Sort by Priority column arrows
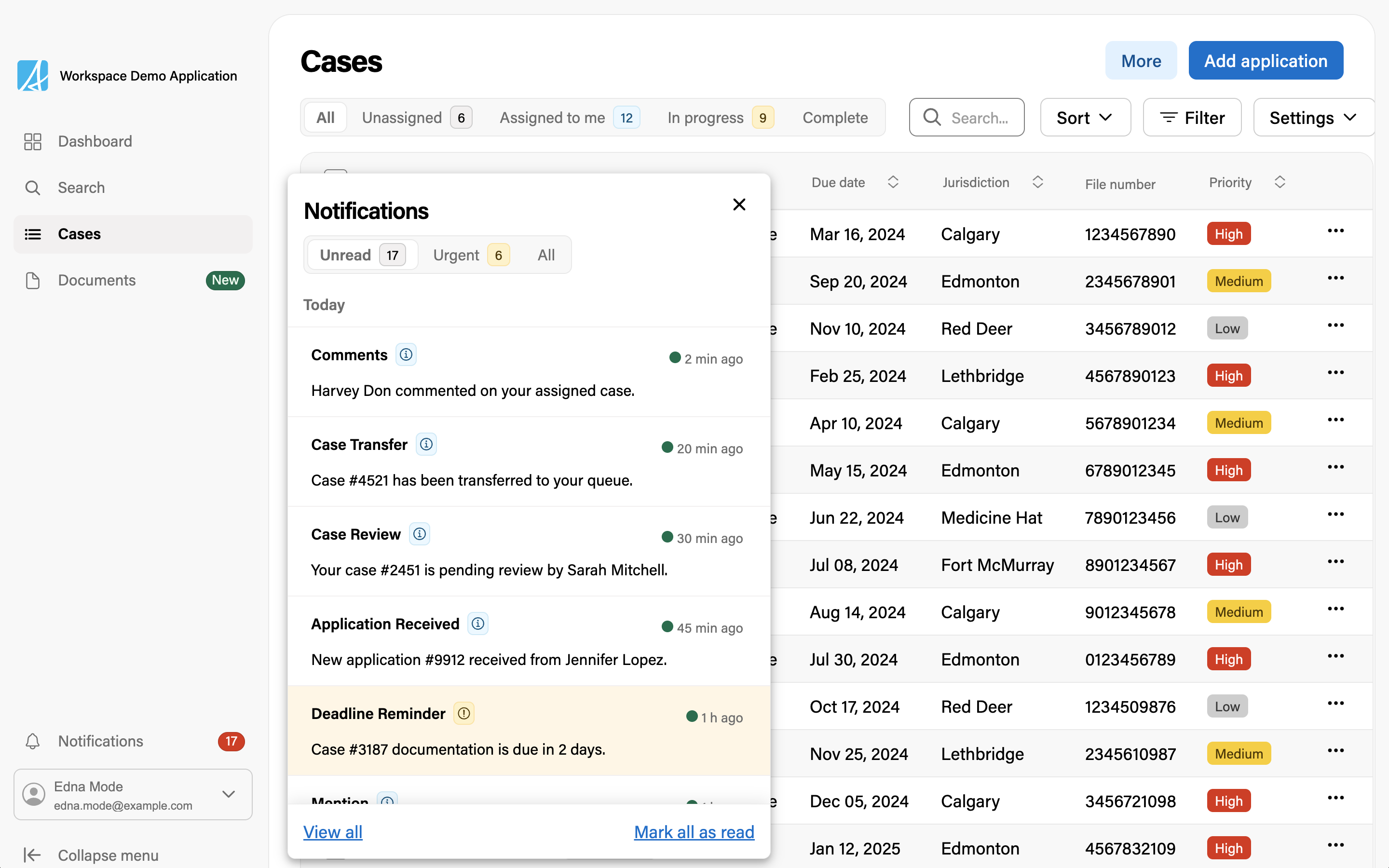 point(1280,183)
